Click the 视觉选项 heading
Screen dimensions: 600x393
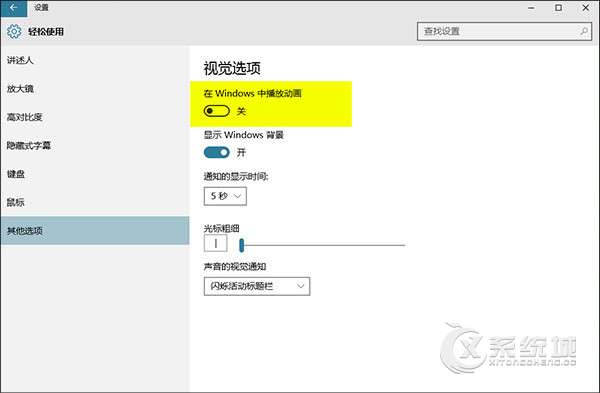coord(232,68)
